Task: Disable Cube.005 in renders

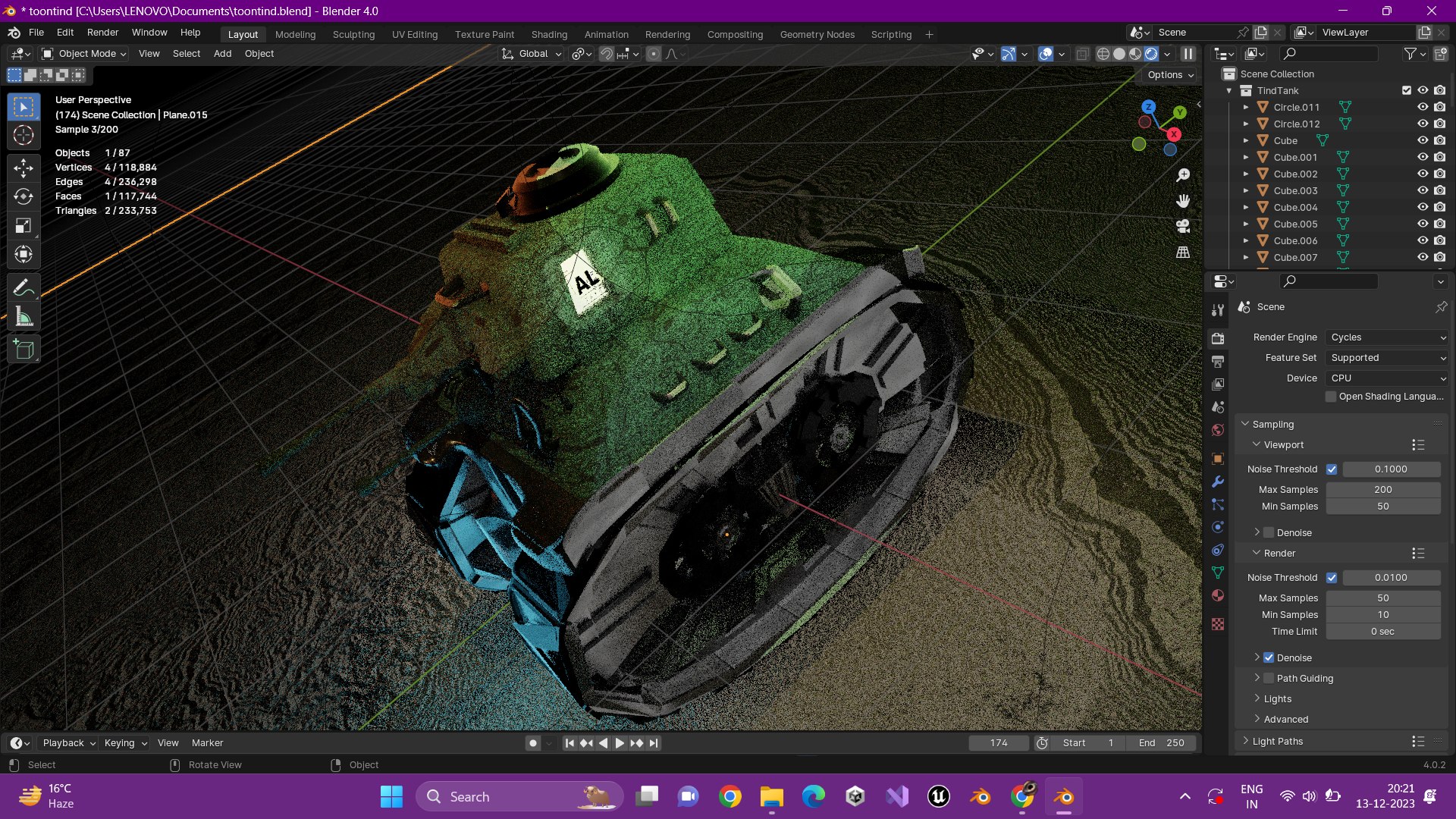Action: coord(1439,224)
